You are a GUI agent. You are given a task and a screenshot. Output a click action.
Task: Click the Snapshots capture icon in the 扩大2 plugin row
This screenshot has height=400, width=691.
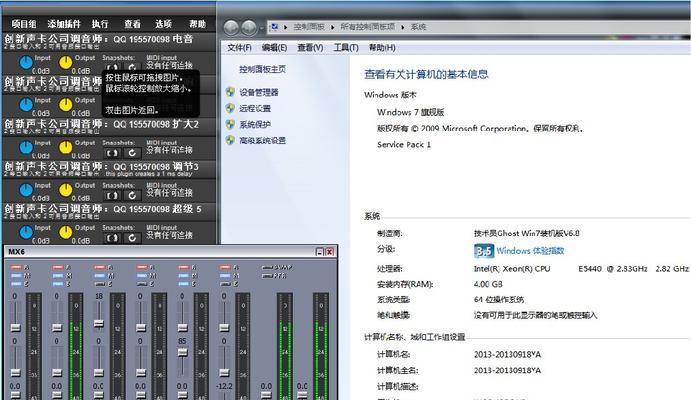tap(112, 153)
